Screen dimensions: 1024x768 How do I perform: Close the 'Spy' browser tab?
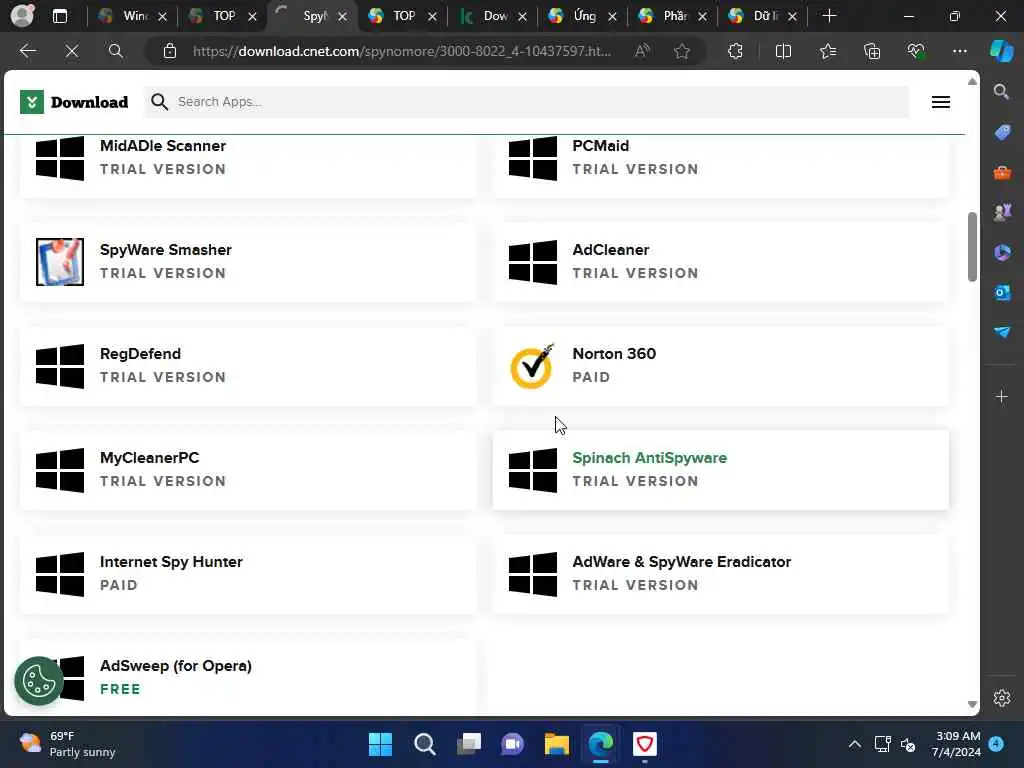coord(342,16)
